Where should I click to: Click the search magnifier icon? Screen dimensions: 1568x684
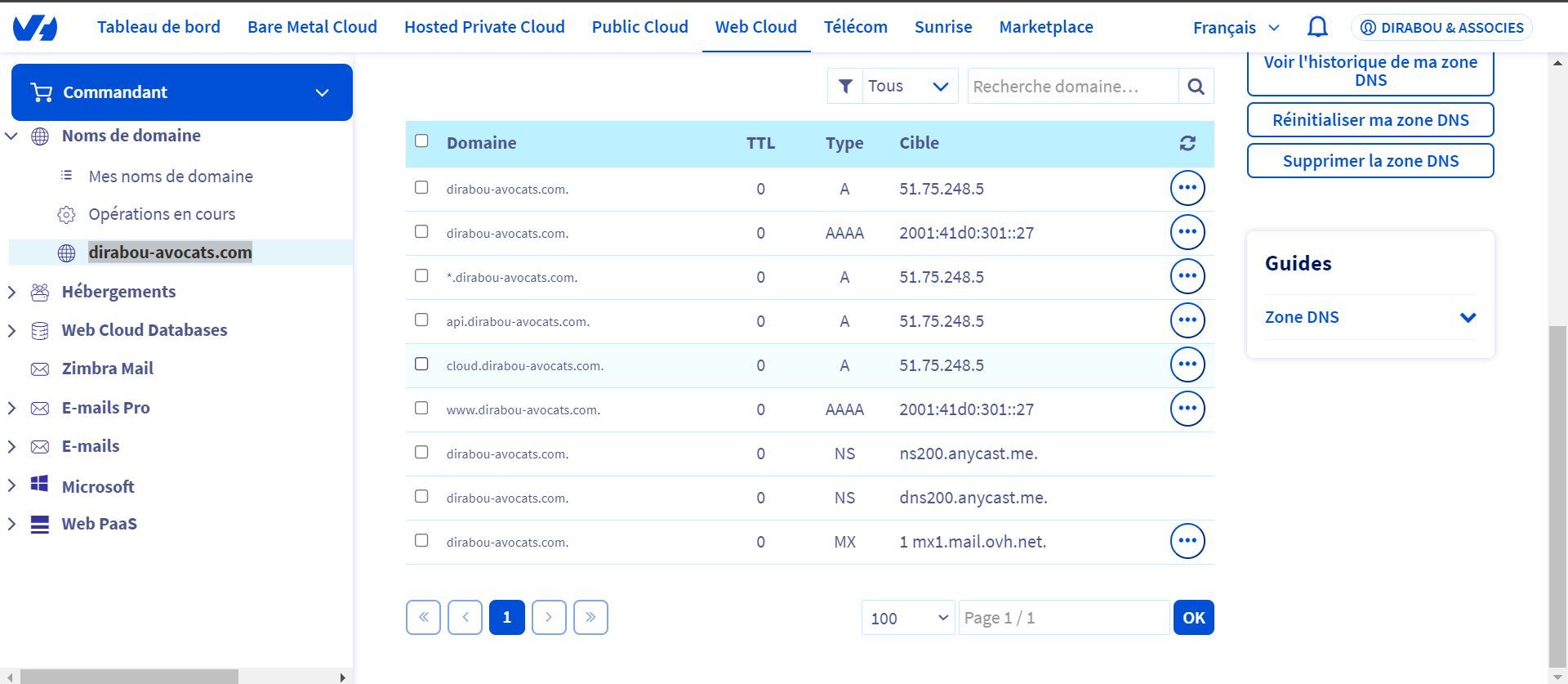[1196, 87]
